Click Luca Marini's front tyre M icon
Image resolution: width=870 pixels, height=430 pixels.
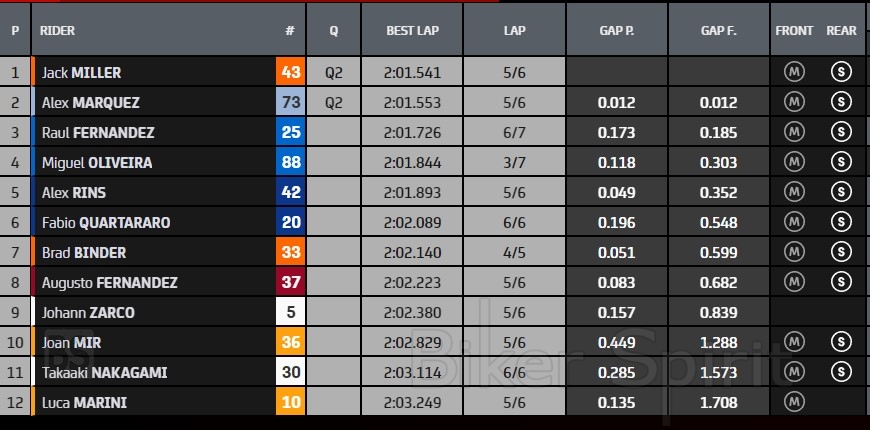tap(794, 402)
